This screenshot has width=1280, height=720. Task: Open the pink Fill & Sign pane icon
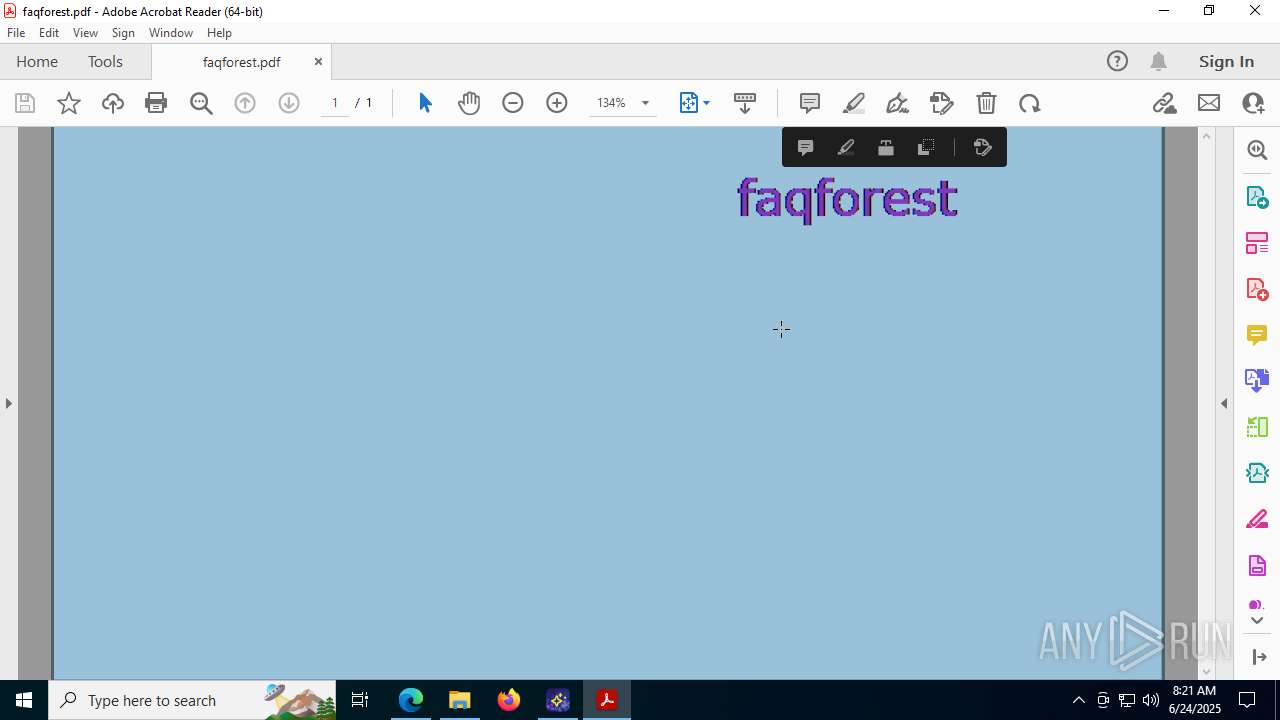1257,519
